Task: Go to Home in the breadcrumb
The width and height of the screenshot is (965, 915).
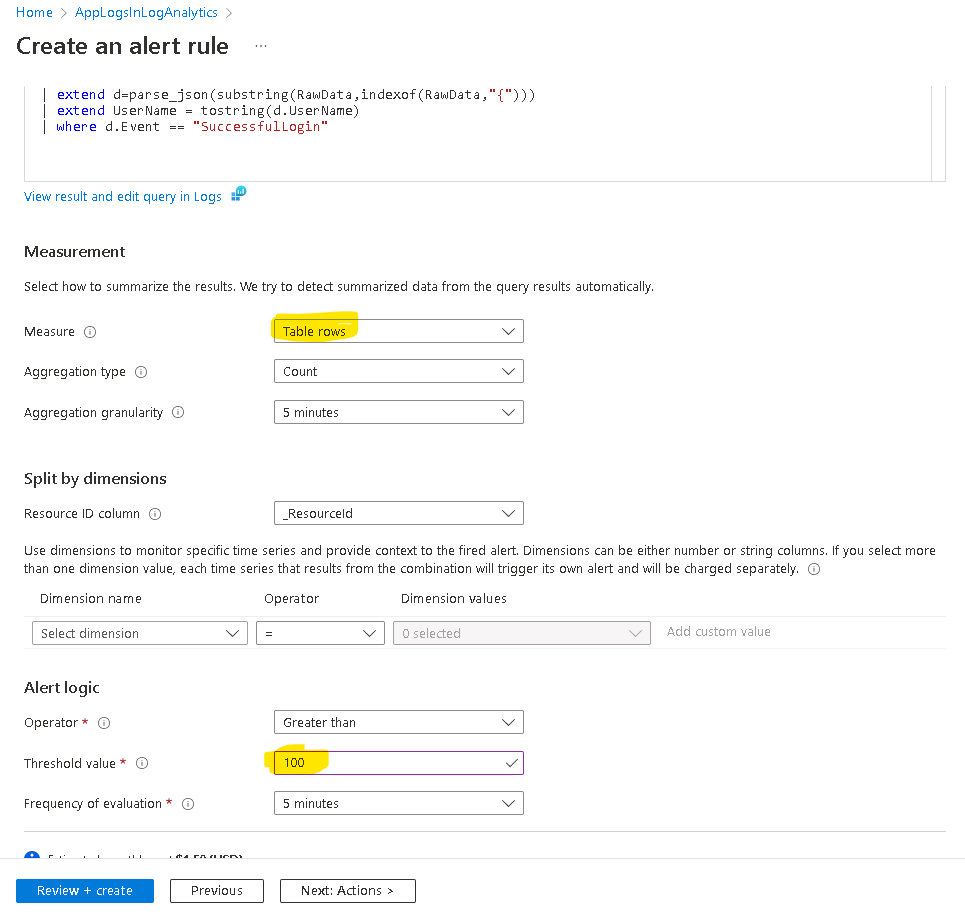Action: pyautogui.click(x=34, y=13)
